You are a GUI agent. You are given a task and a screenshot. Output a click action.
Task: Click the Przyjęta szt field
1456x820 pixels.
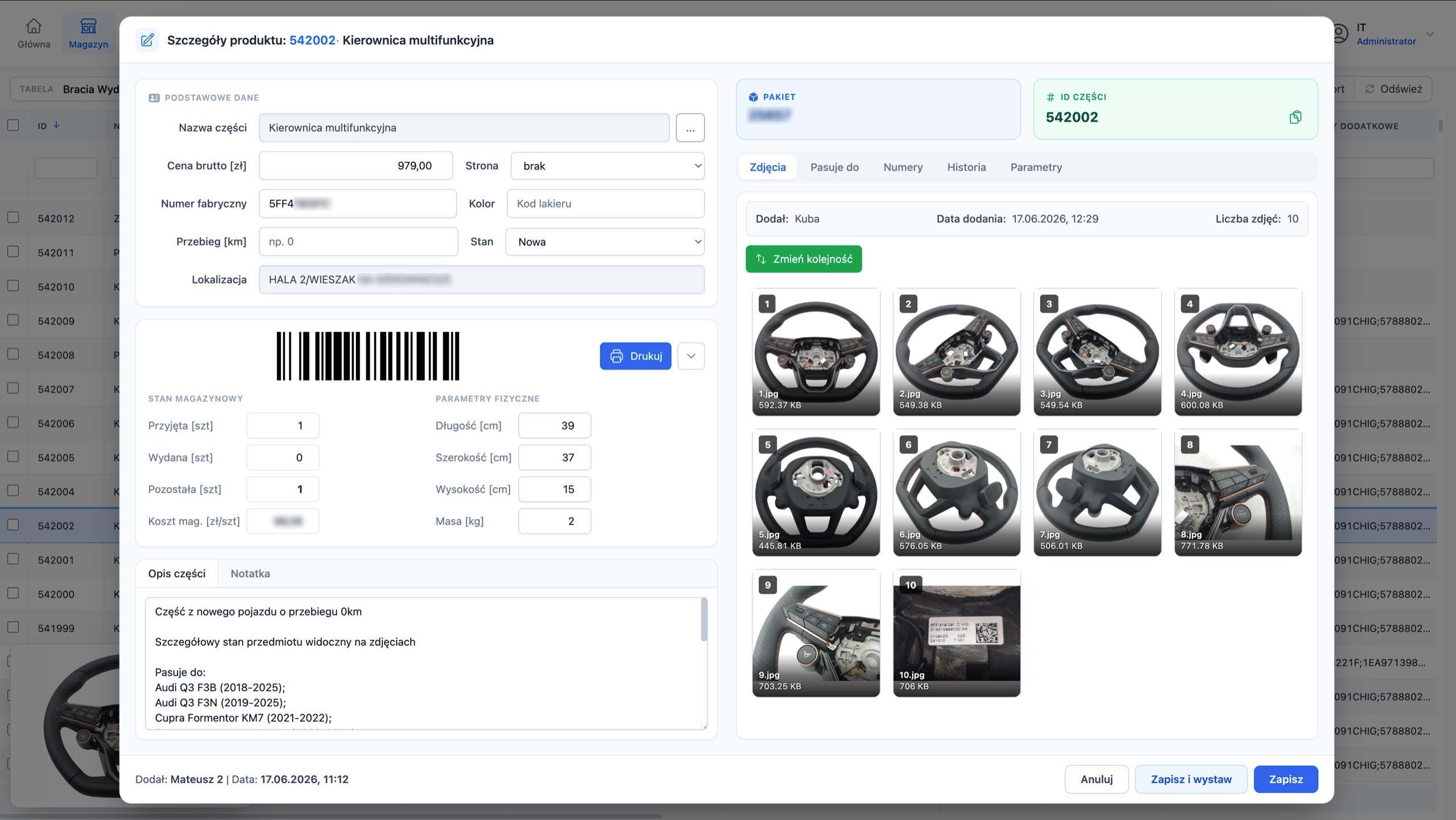(282, 425)
